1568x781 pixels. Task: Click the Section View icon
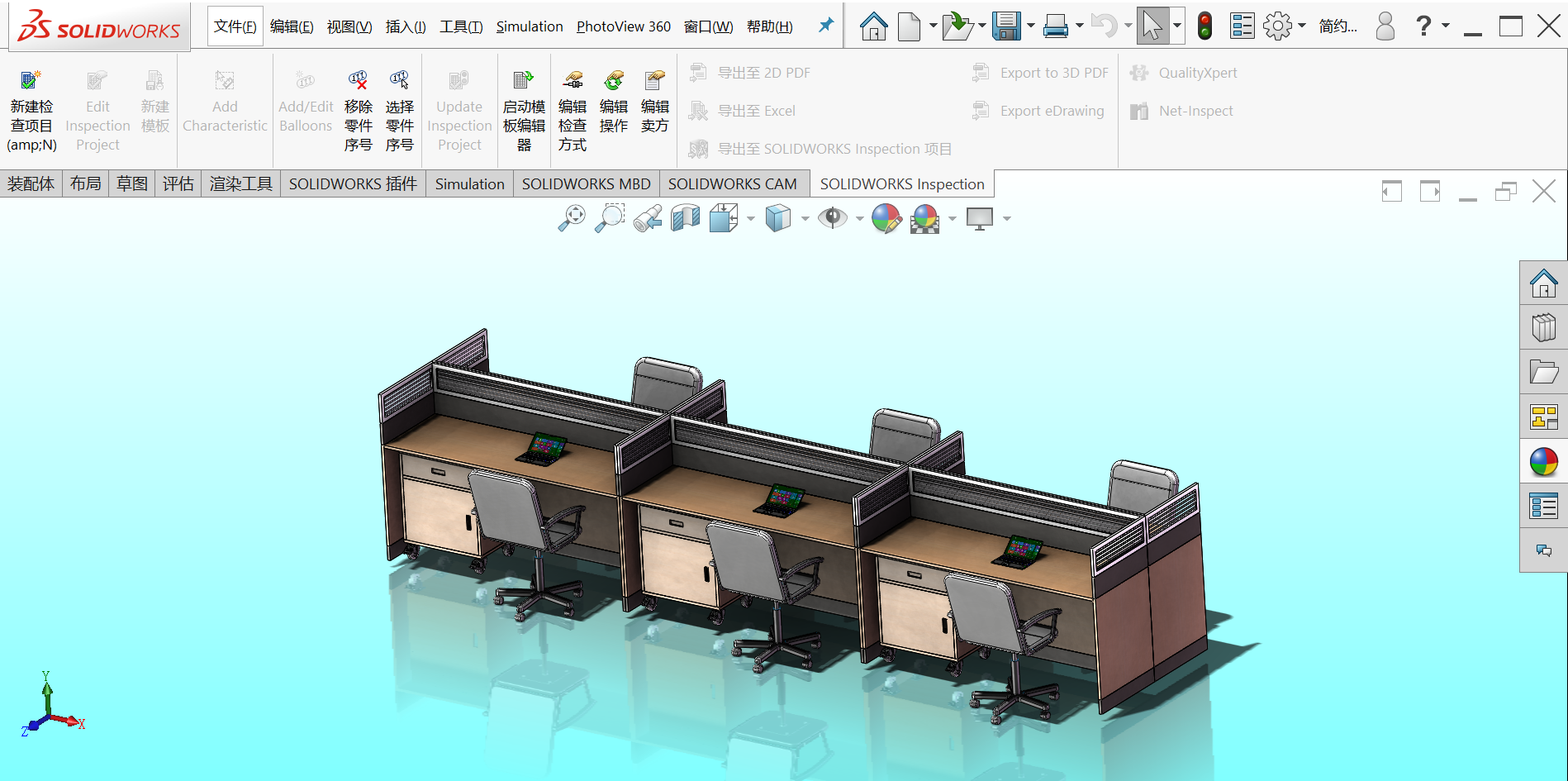686,218
